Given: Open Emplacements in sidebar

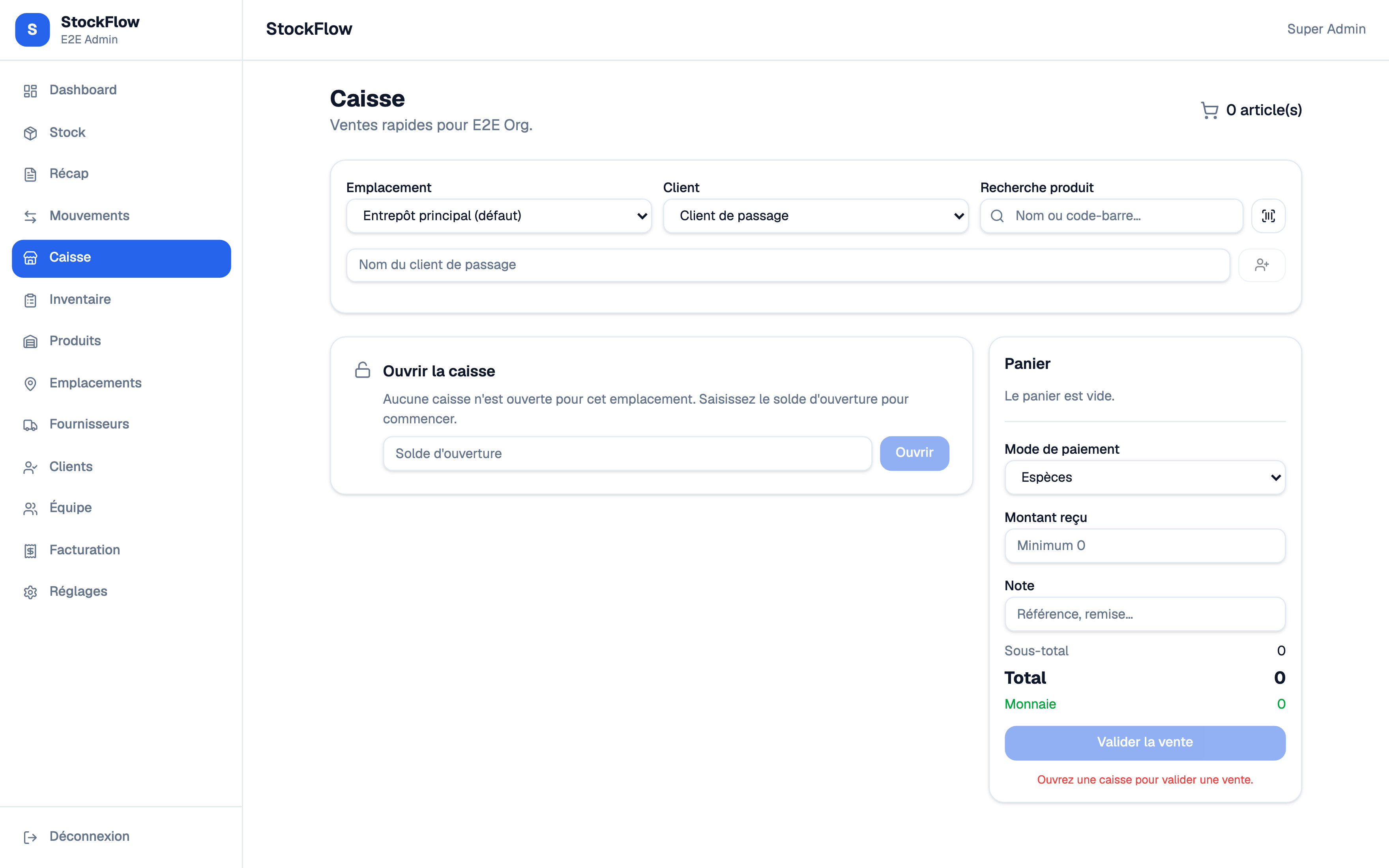Looking at the screenshot, I should (x=121, y=383).
